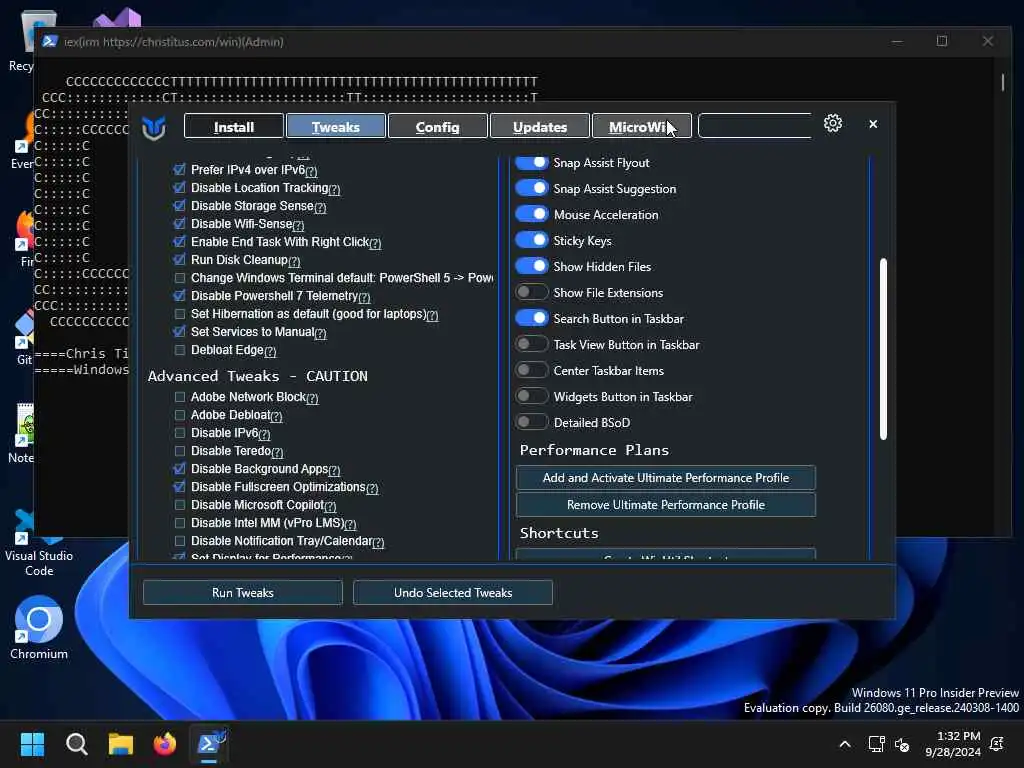Image resolution: width=1024 pixels, height=768 pixels.
Task: Show hidden system tray icons chevron
Action: pos(844,744)
